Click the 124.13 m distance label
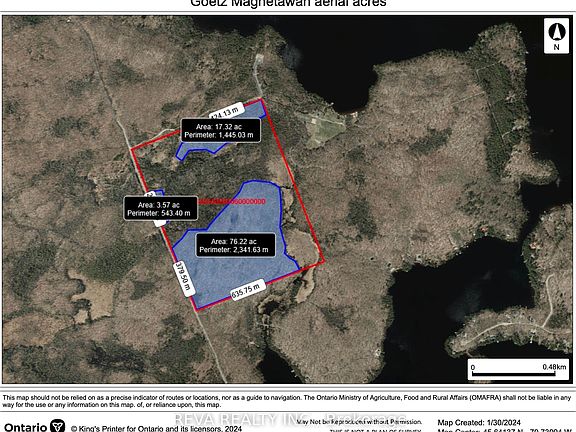 click(228, 111)
